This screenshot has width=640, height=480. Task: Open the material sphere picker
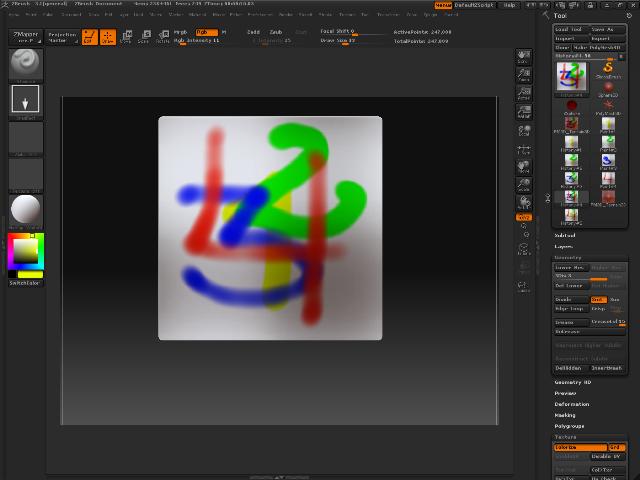(25, 210)
